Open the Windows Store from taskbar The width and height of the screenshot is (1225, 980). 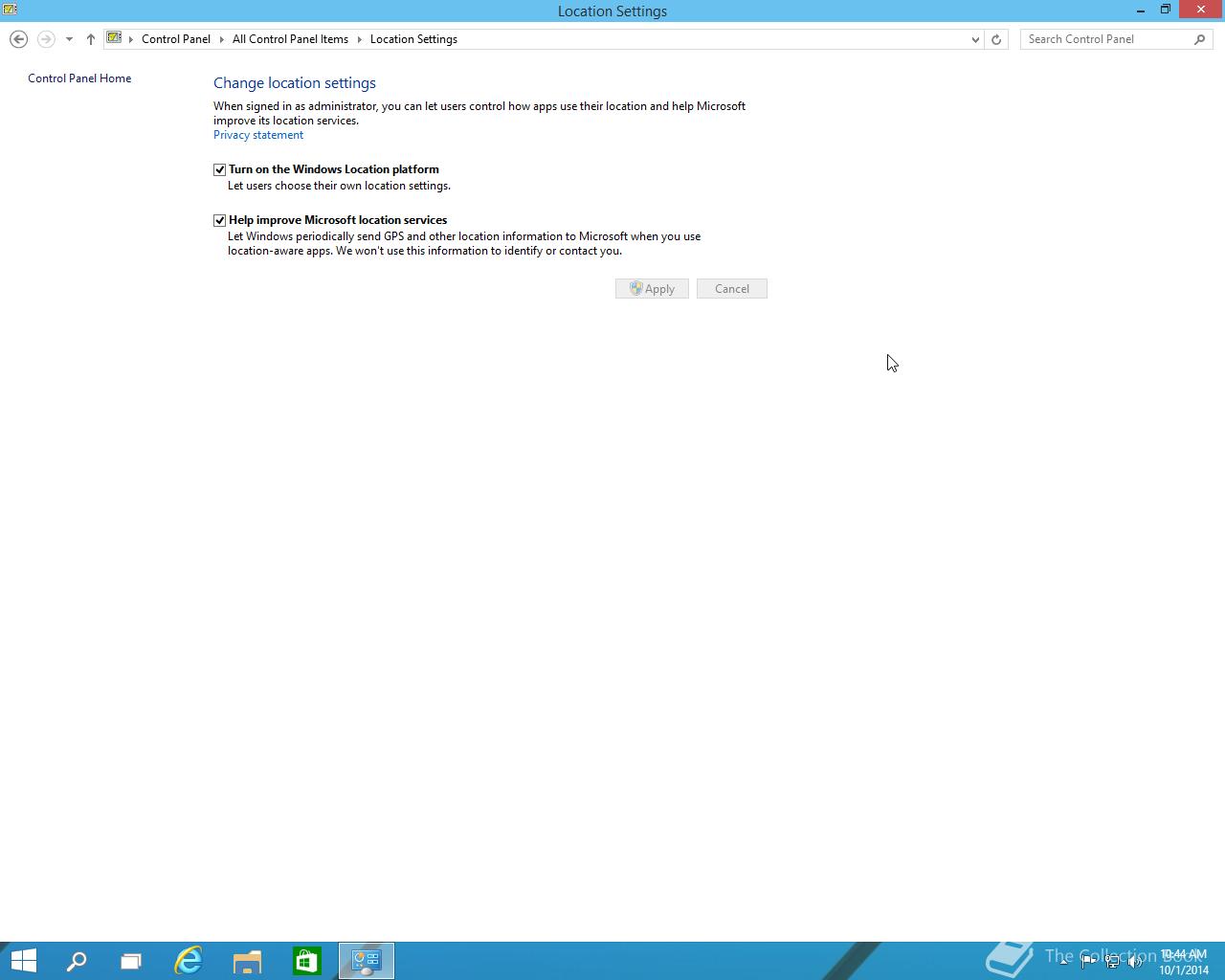click(307, 961)
